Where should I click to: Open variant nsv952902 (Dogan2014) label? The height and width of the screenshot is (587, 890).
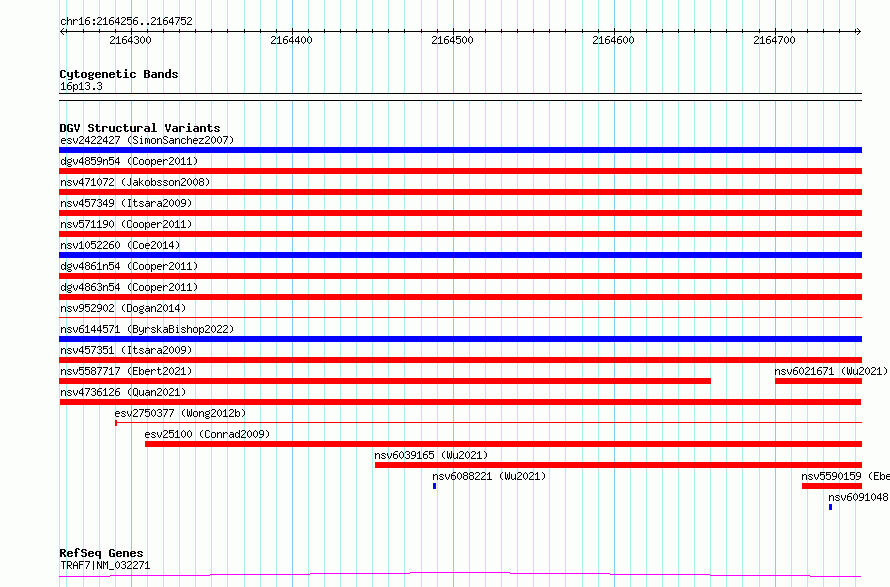tap(123, 308)
